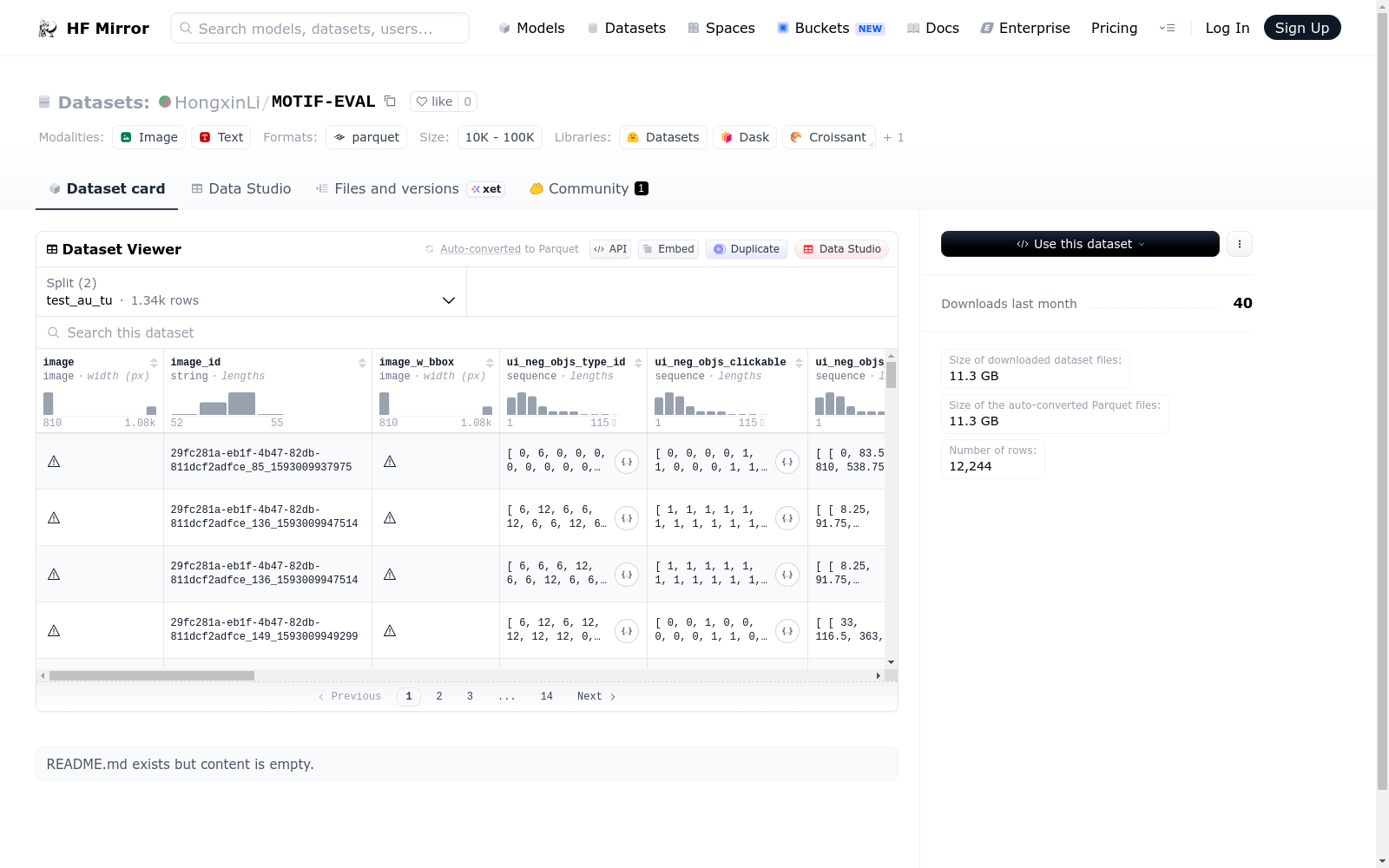Open the Pricing page
The height and width of the screenshot is (868, 1389).
[1114, 28]
